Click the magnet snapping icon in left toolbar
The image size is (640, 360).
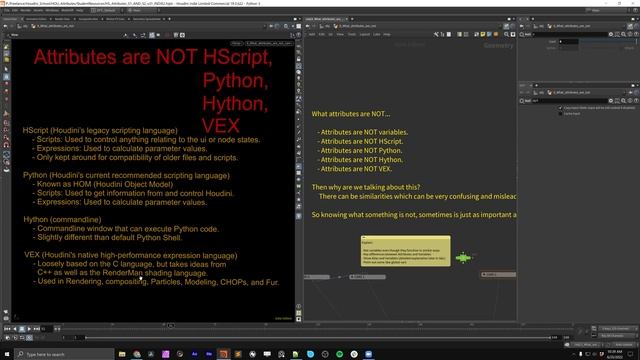tap(6, 144)
